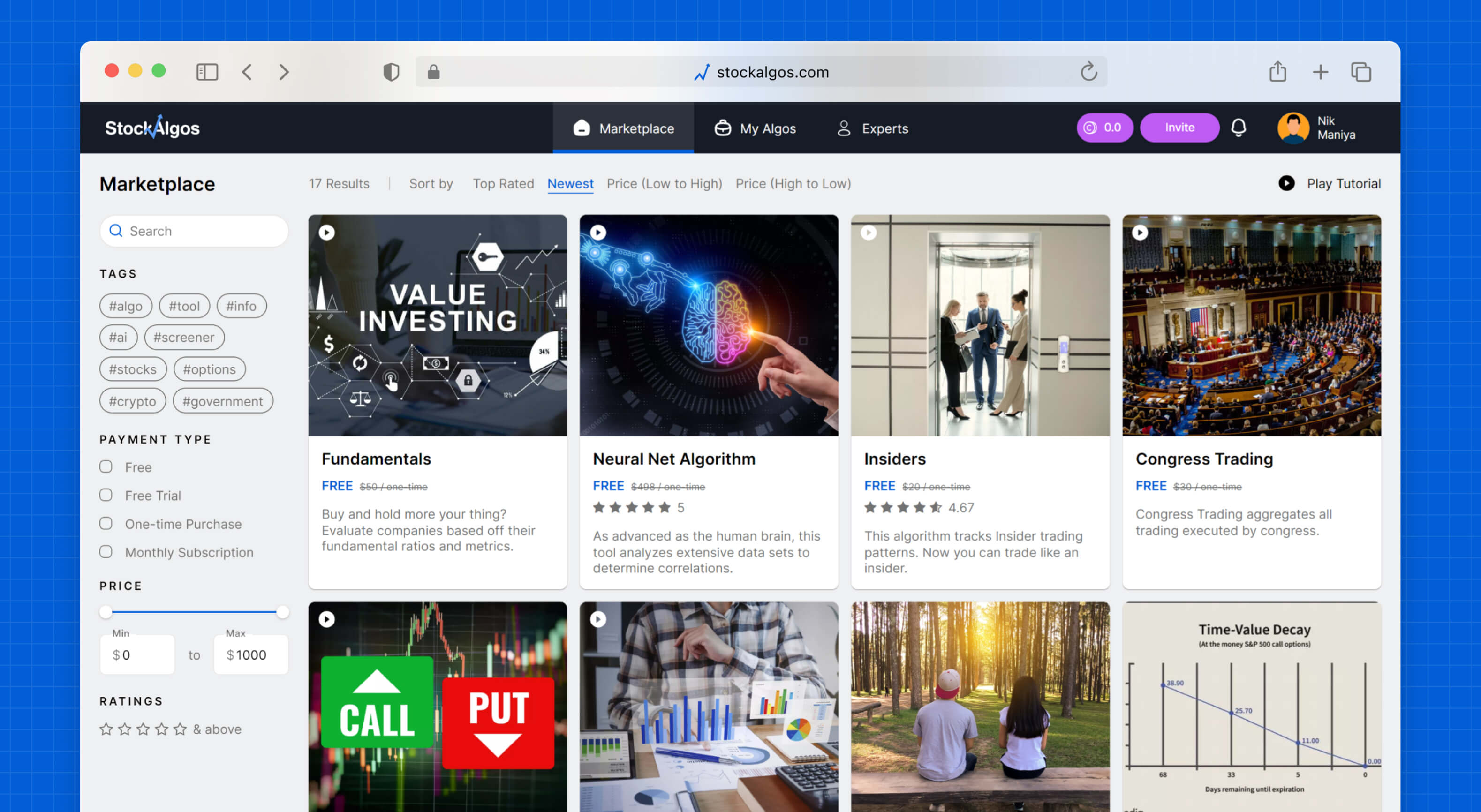The image size is (1481, 812).
Task: Click the Search input field
Action: 194,231
